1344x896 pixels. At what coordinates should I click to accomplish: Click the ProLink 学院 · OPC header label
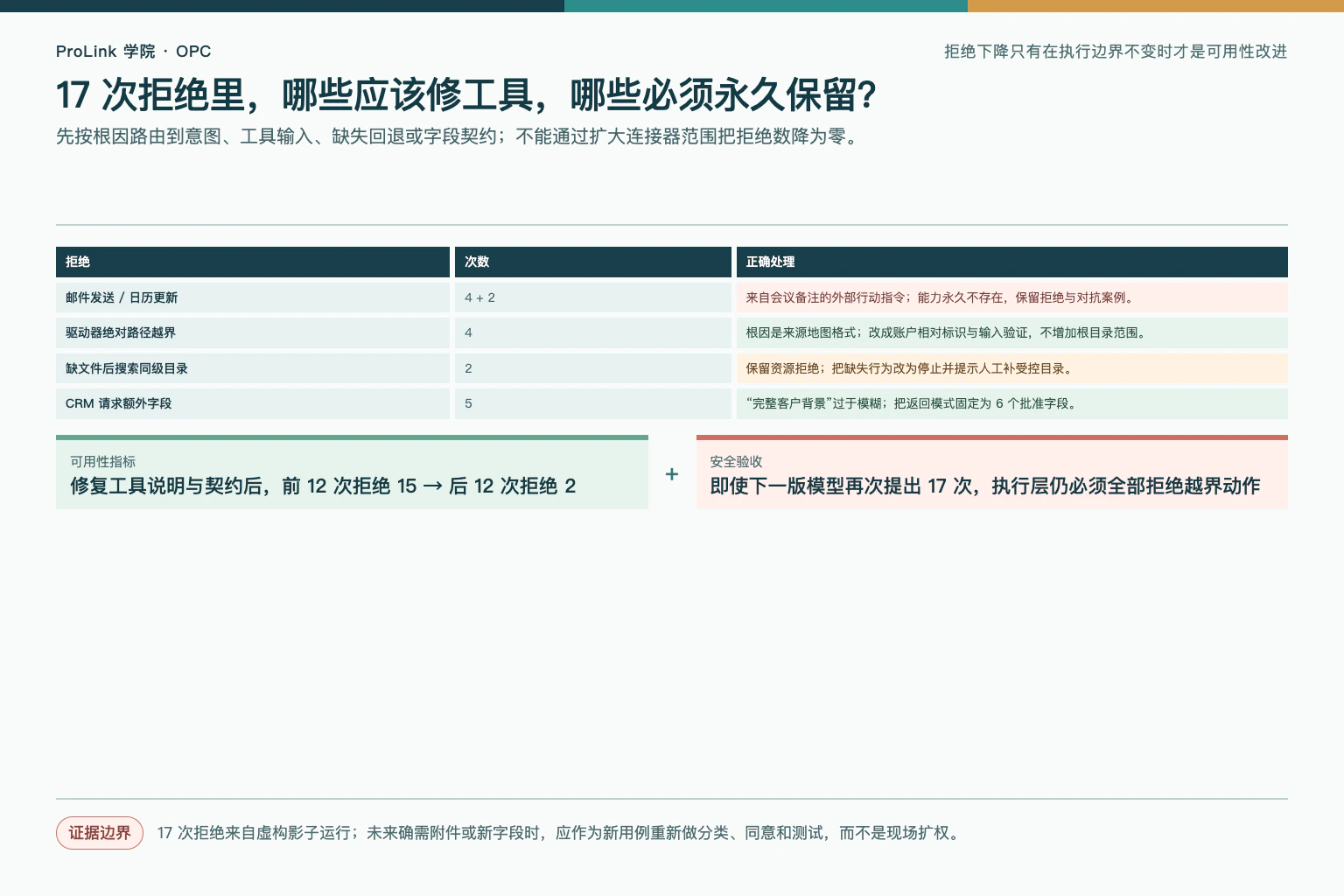133,52
